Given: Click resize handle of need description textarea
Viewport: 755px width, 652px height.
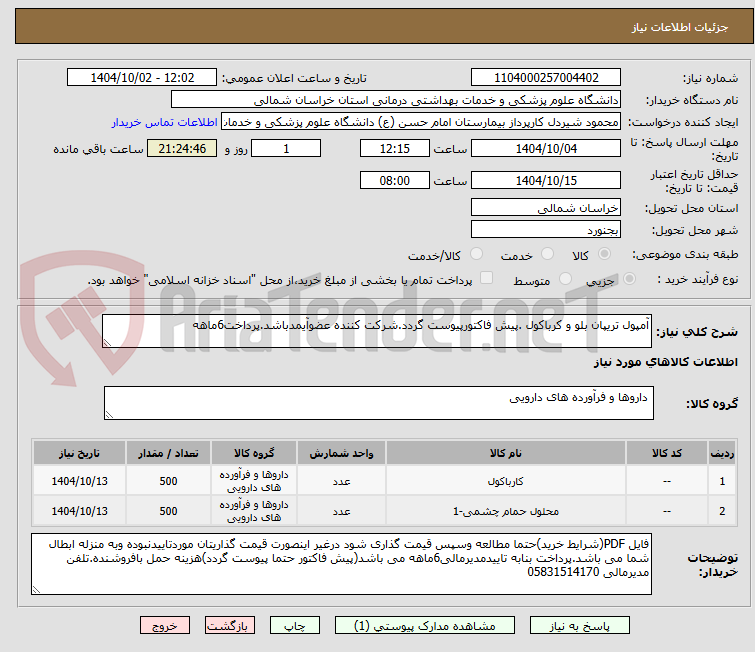Looking at the screenshot, I should [107, 342].
